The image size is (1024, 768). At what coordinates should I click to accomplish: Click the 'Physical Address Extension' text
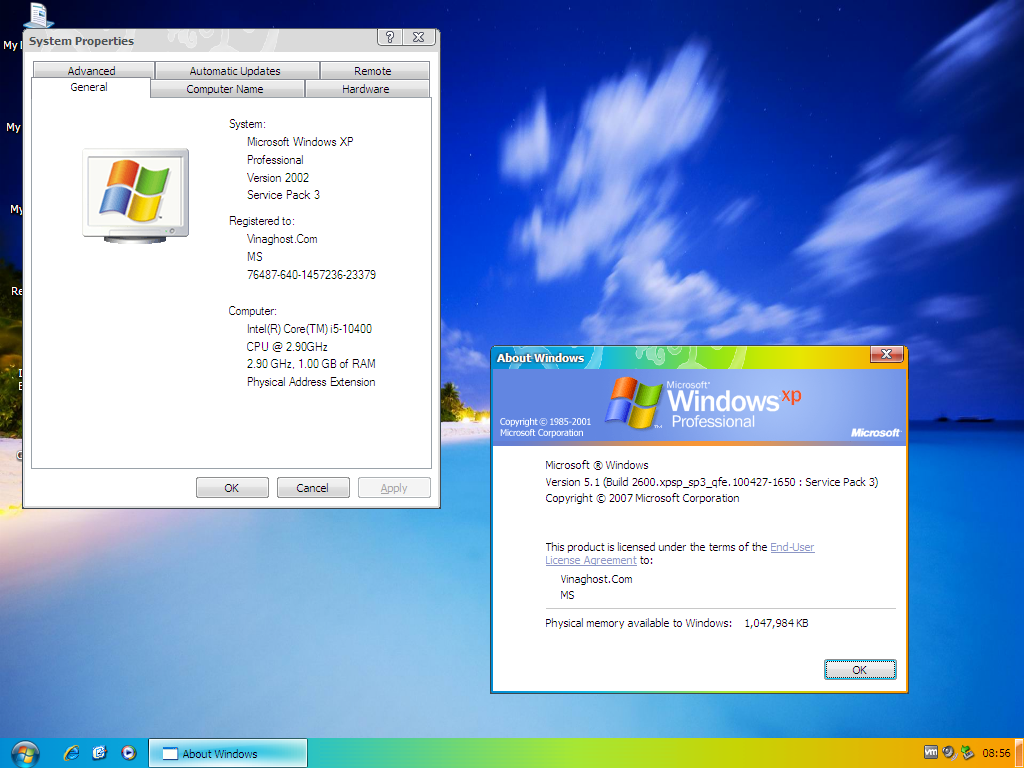(x=311, y=382)
